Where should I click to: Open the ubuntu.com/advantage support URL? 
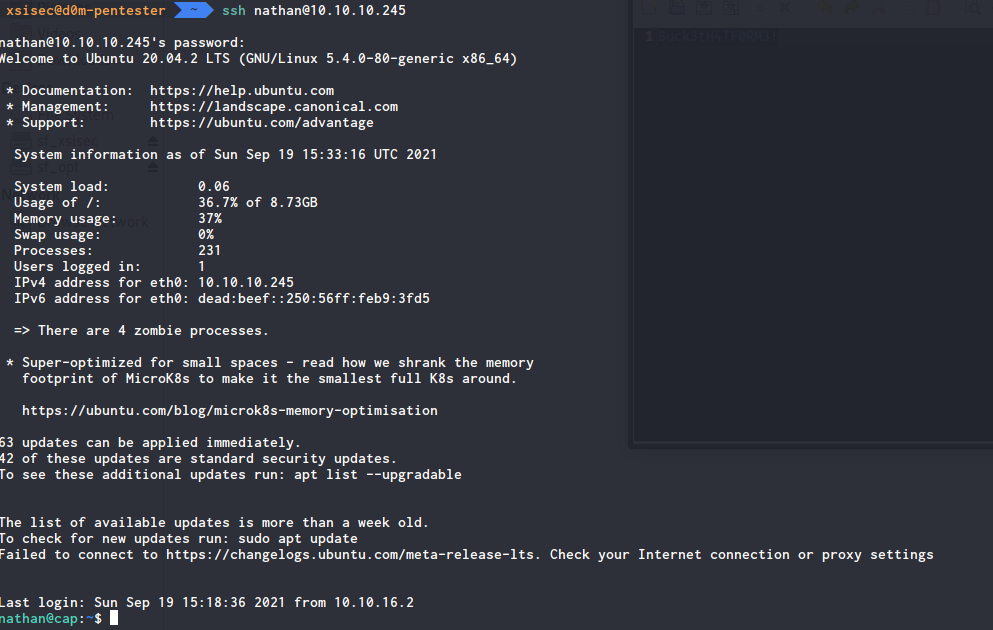tap(262, 122)
